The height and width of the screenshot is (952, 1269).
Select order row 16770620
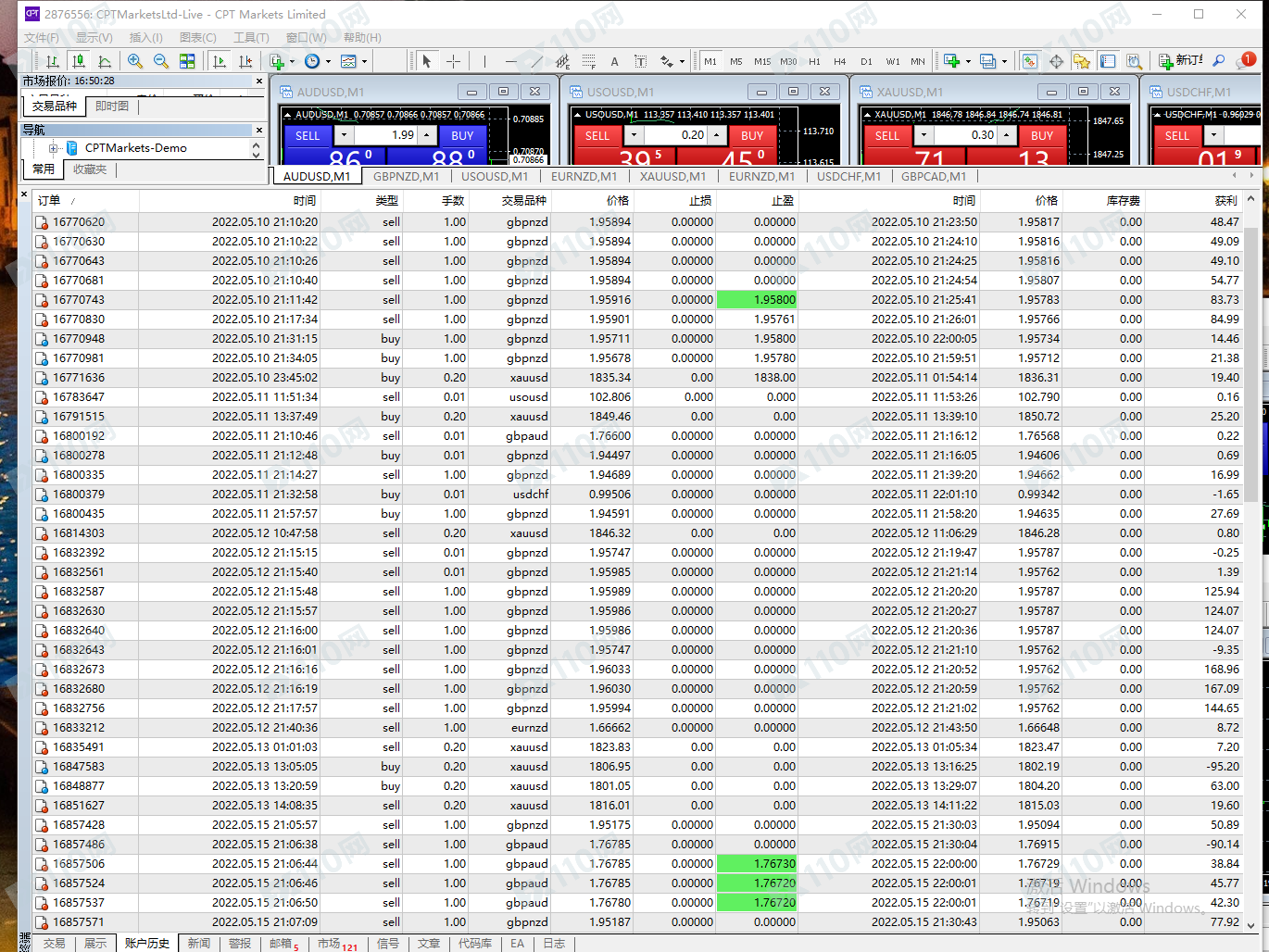[x=79, y=222]
